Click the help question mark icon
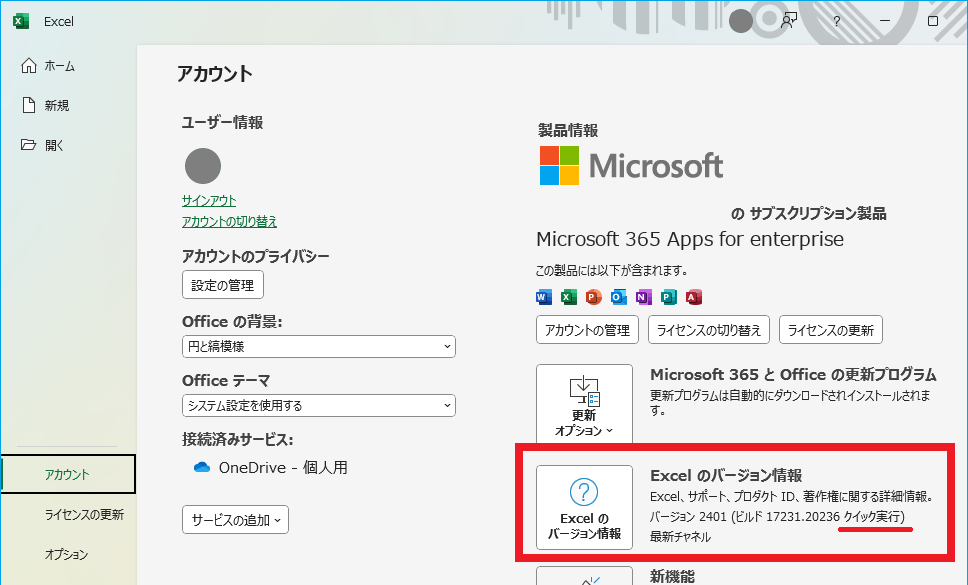This screenshot has width=968, height=585. (836, 21)
